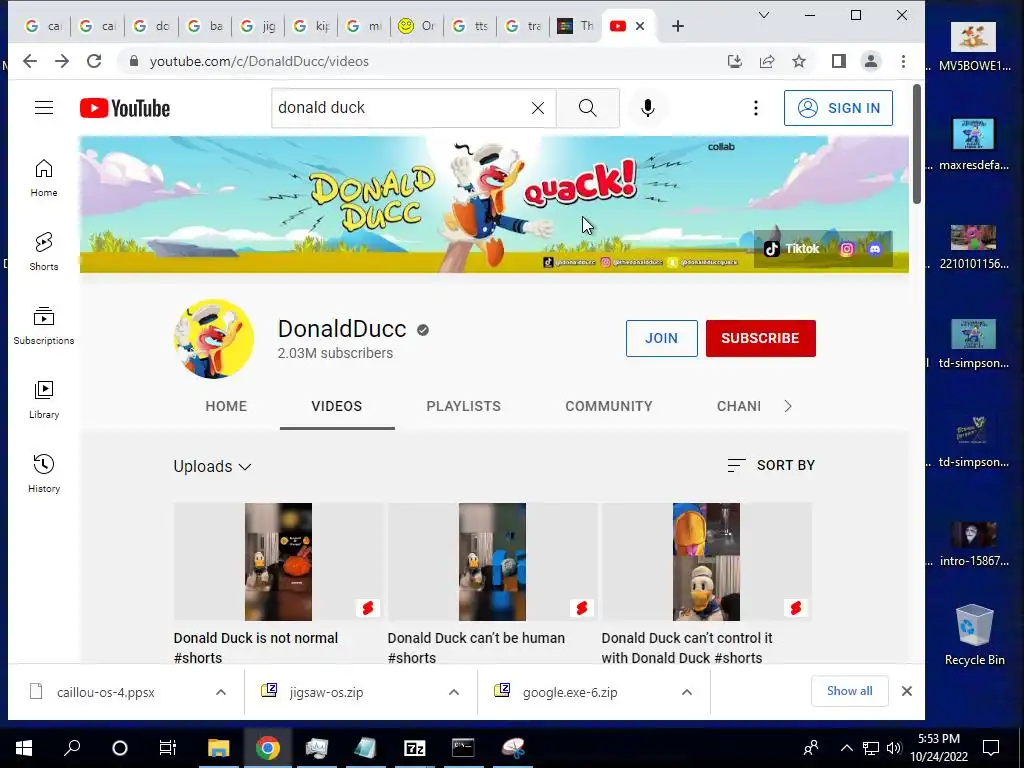The height and width of the screenshot is (768, 1024).
Task: Clear the search box text
Action: (x=537, y=108)
